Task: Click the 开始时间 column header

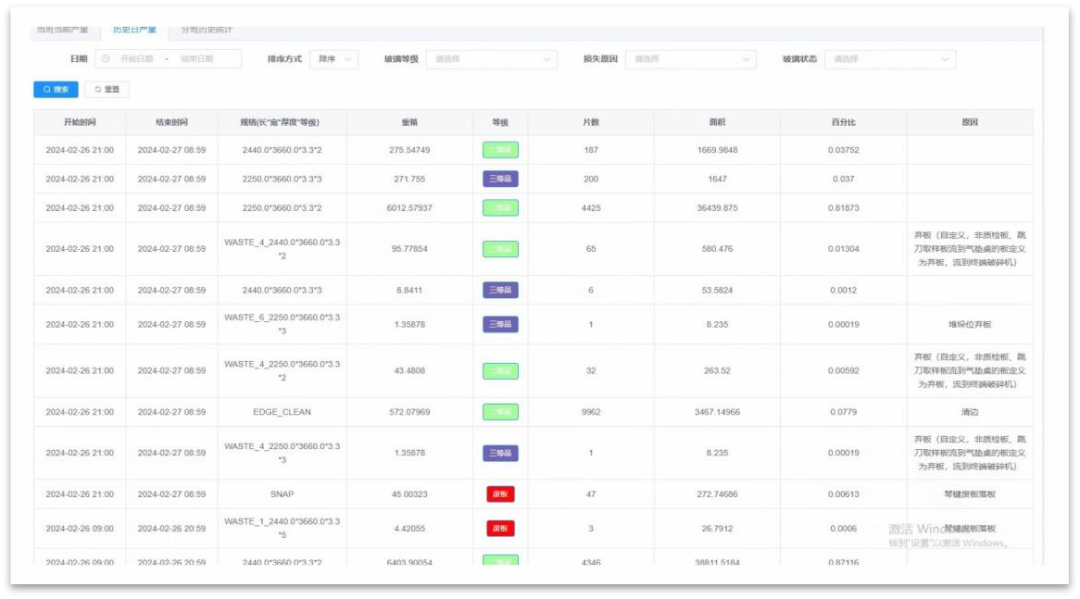Action: (79, 122)
